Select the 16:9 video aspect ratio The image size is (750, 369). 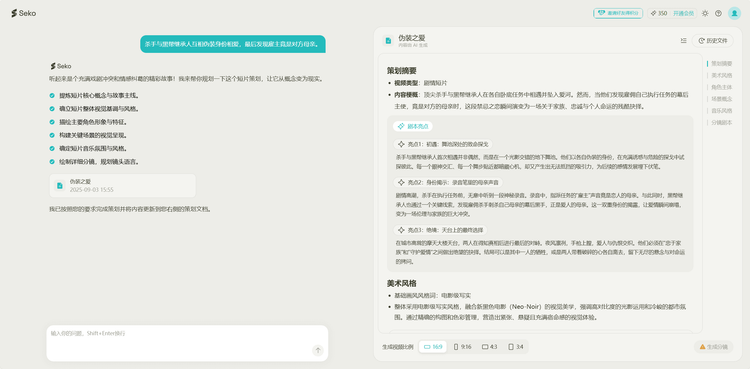click(x=433, y=347)
